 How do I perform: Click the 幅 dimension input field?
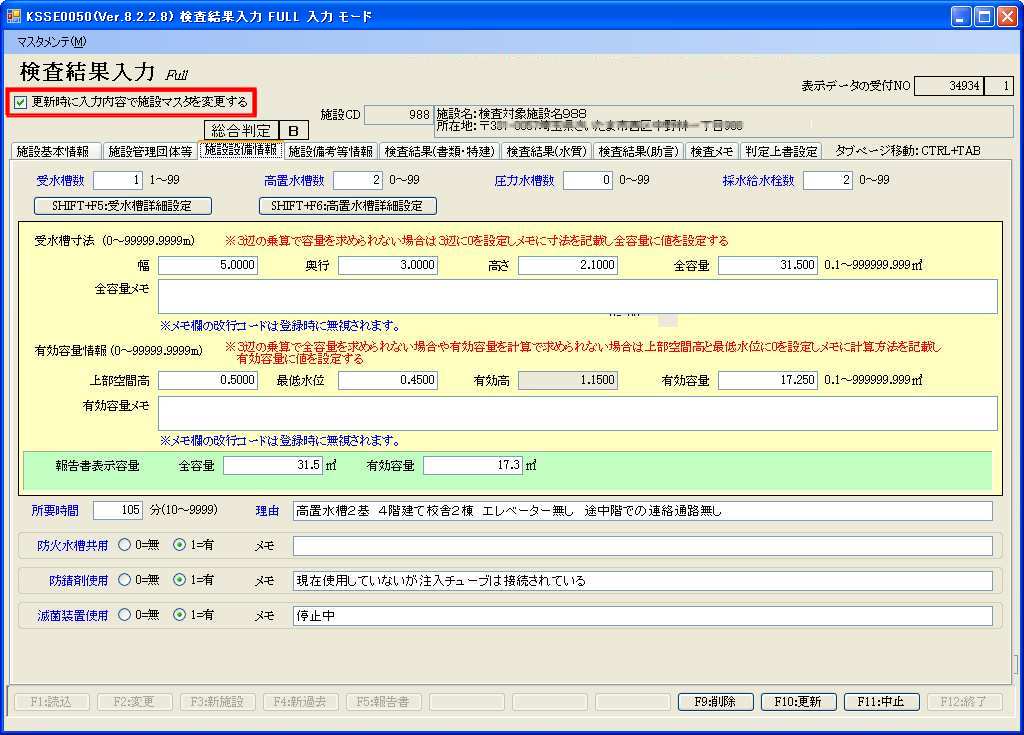coord(207,265)
